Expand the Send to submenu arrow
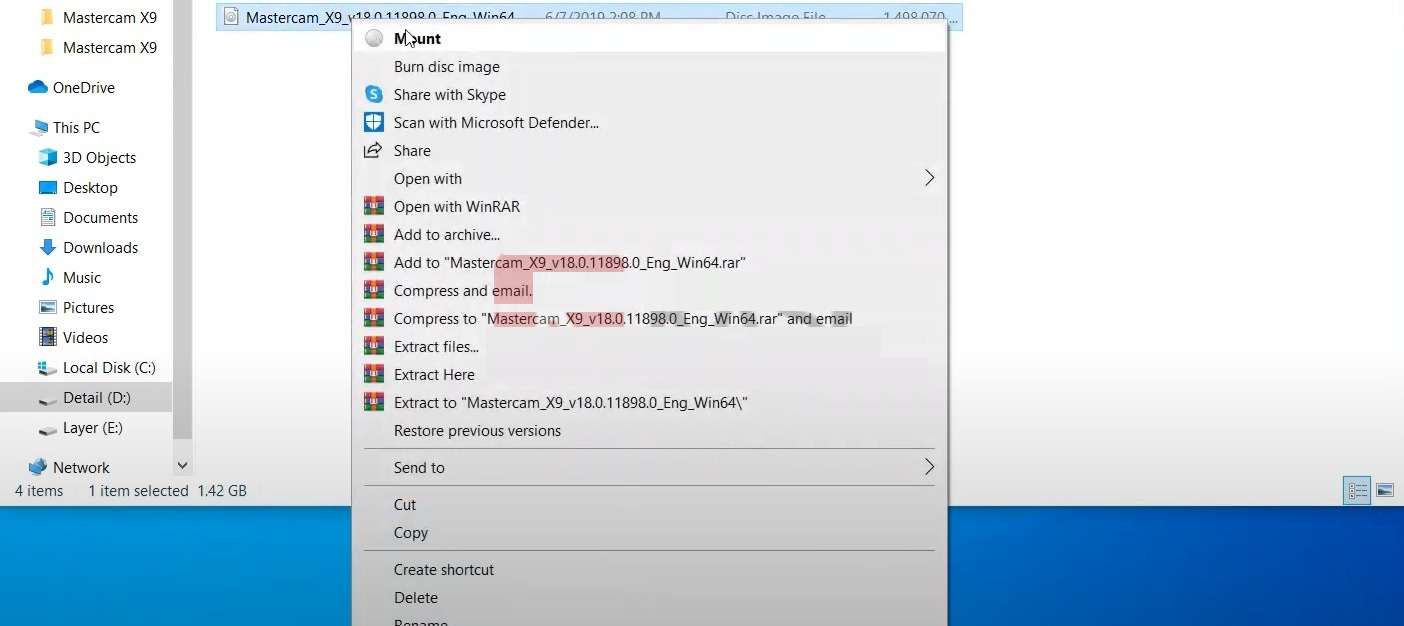 click(x=929, y=467)
